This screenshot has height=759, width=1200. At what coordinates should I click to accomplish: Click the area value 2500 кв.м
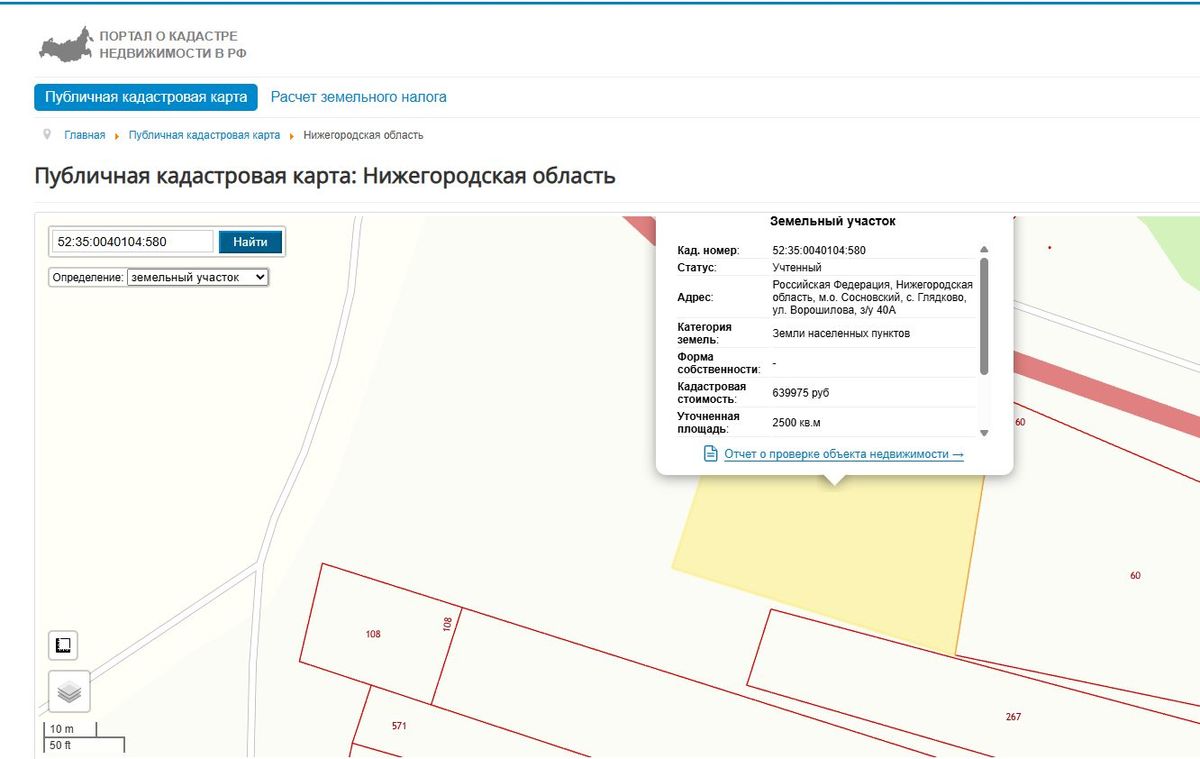796,423
